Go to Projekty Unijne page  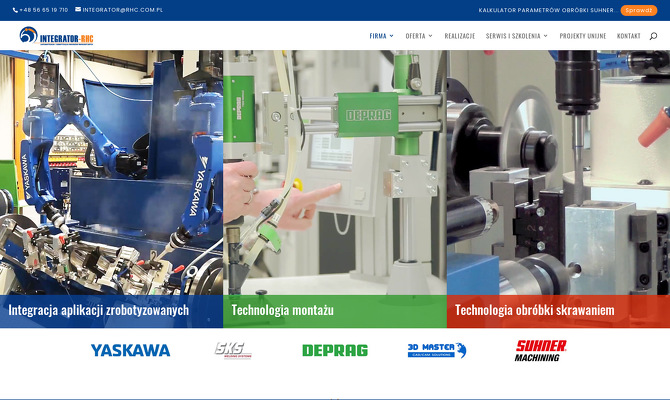(x=583, y=36)
